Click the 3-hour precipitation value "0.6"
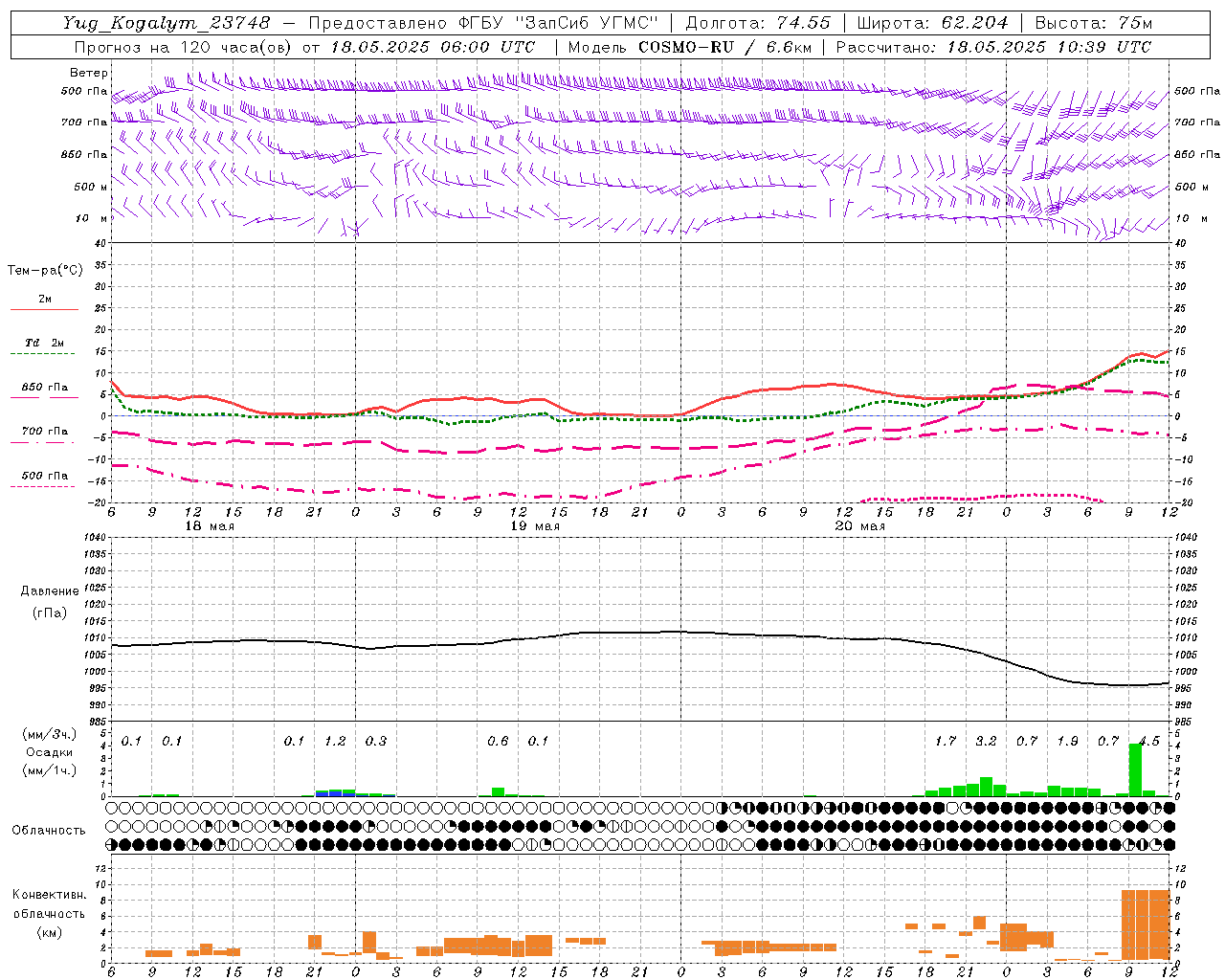This screenshot has width=1225, height=980. (x=498, y=741)
